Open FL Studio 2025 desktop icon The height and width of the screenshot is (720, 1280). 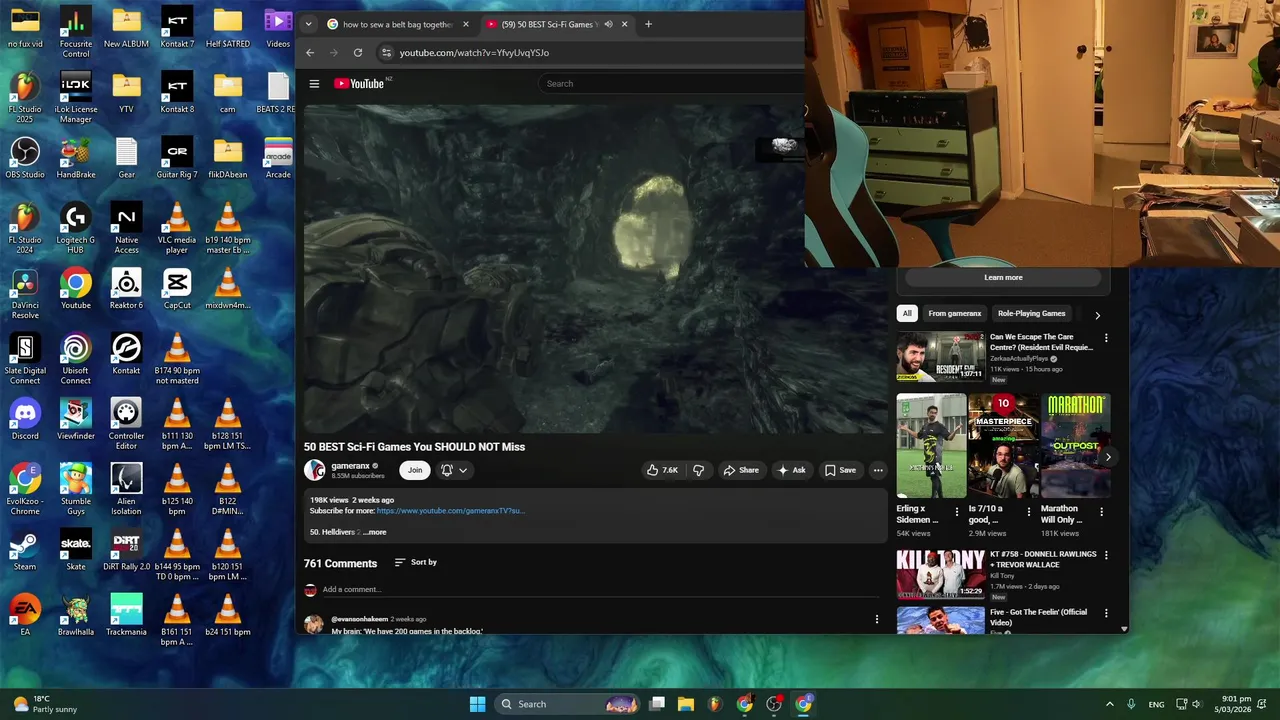click(25, 98)
